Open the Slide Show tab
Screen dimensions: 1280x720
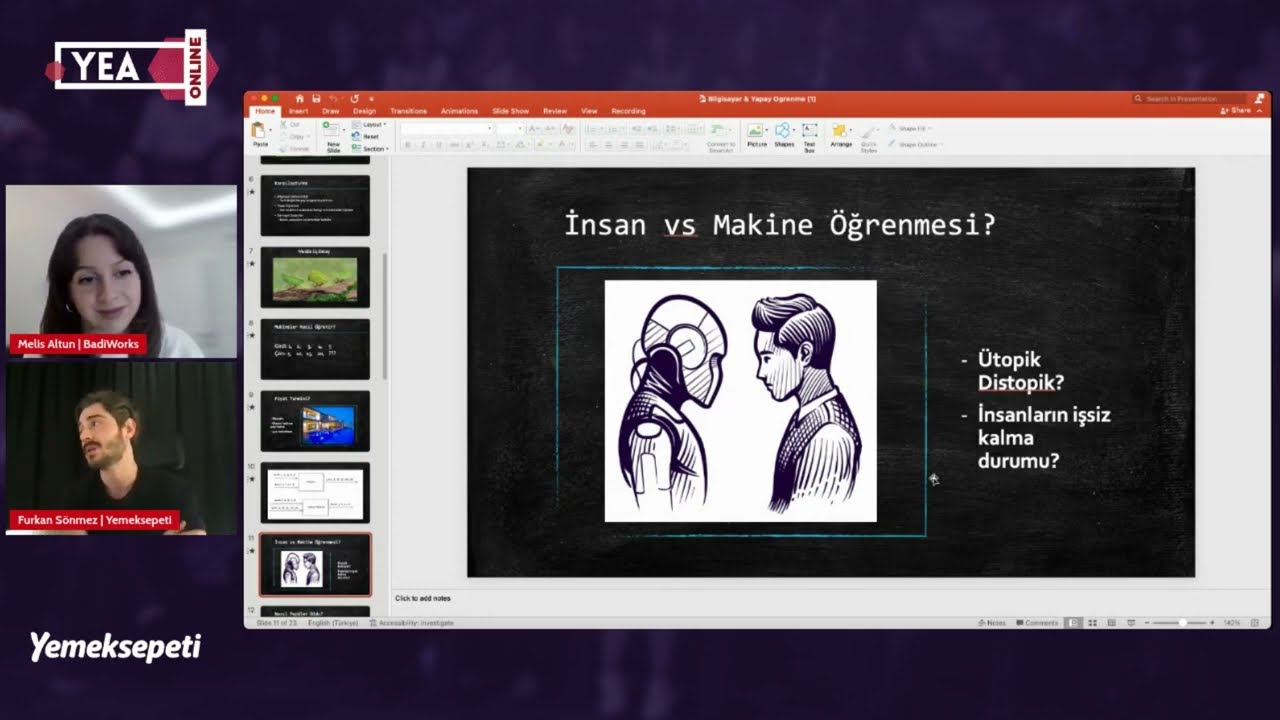pyautogui.click(x=511, y=111)
